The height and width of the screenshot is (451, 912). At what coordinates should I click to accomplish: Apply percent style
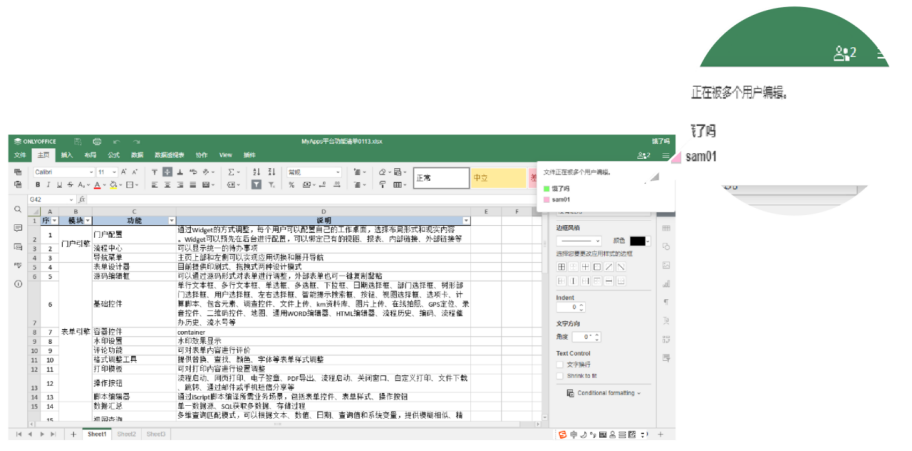coord(291,185)
